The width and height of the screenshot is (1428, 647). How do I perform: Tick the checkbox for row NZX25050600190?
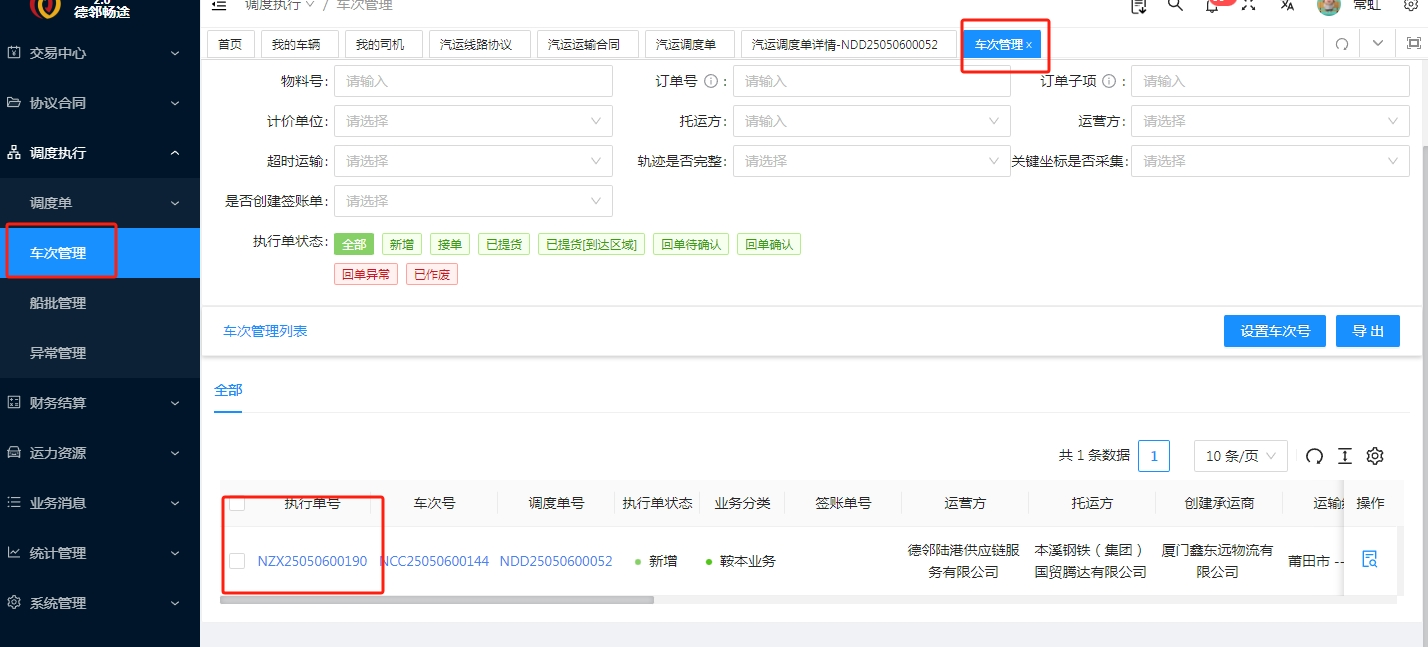[237, 561]
